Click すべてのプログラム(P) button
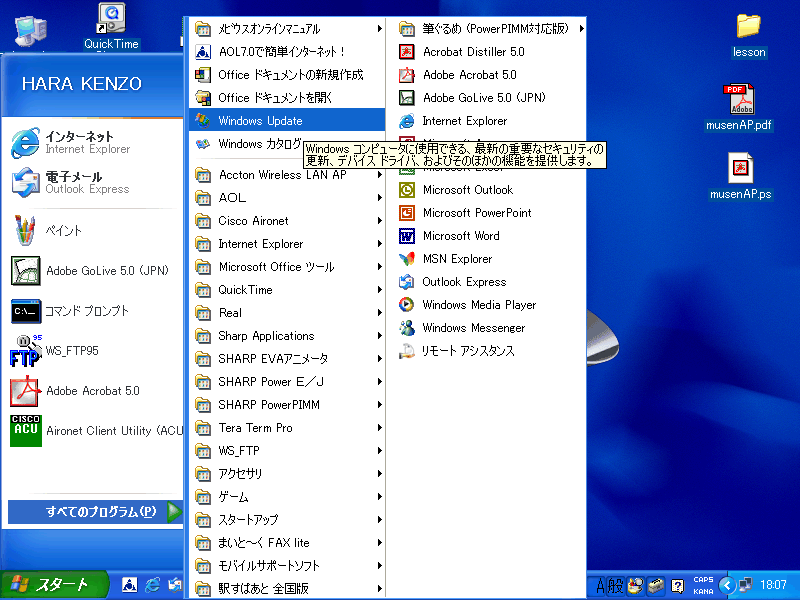The width and height of the screenshot is (800, 600). (x=95, y=511)
